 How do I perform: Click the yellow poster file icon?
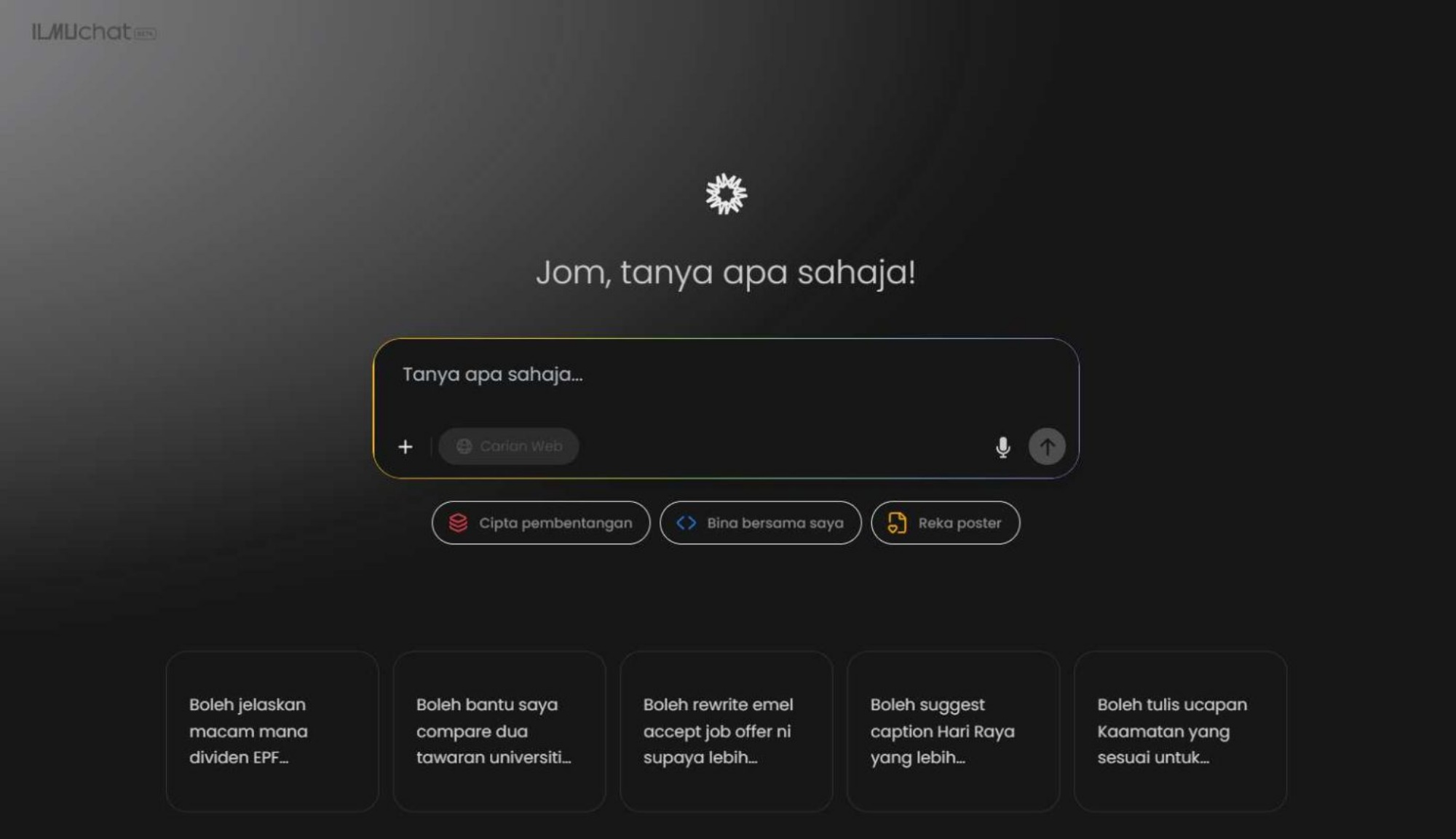click(x=897, y=523)
